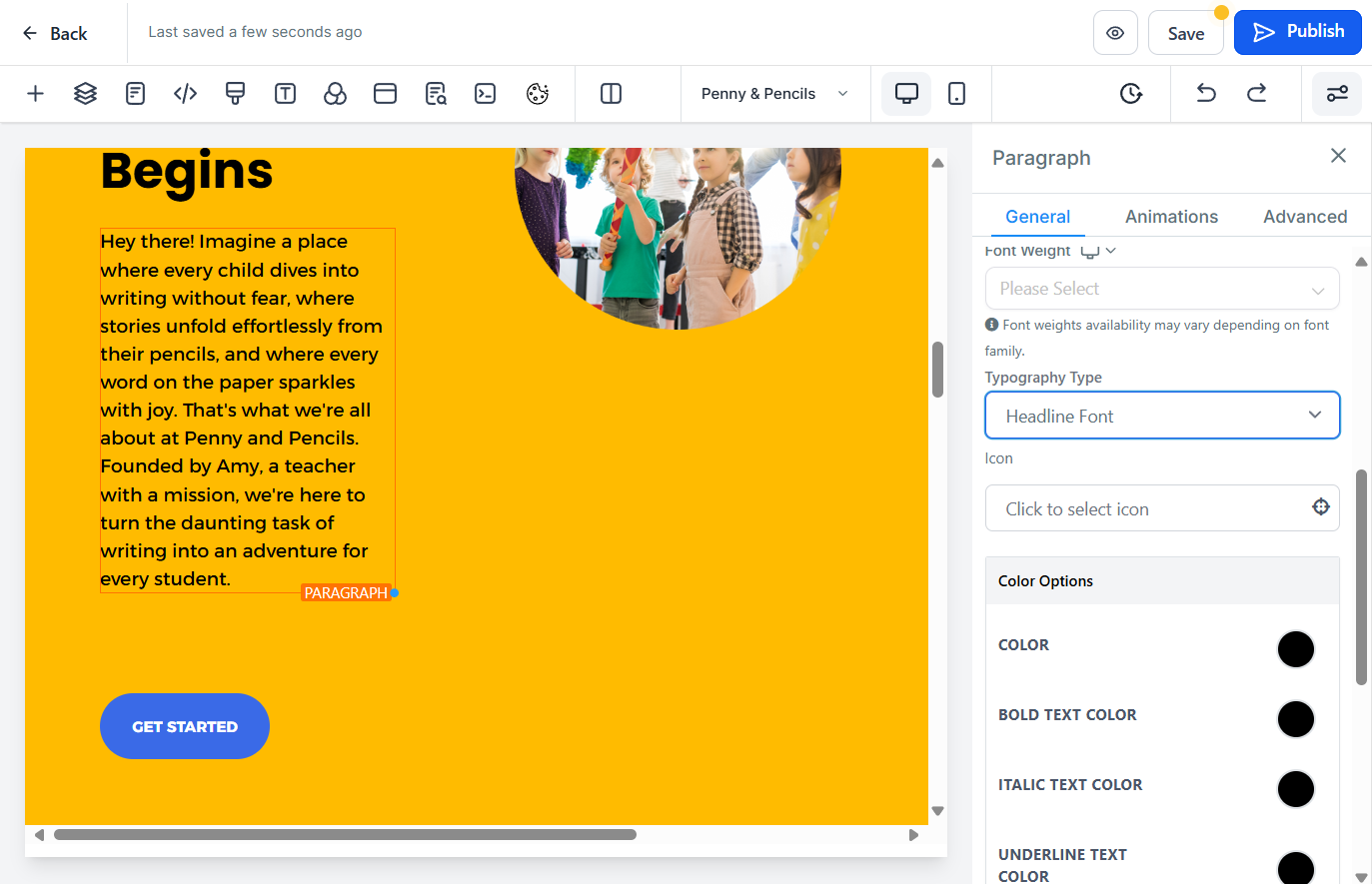
Task: Click the add element plus icon
Action: (35, 94)
